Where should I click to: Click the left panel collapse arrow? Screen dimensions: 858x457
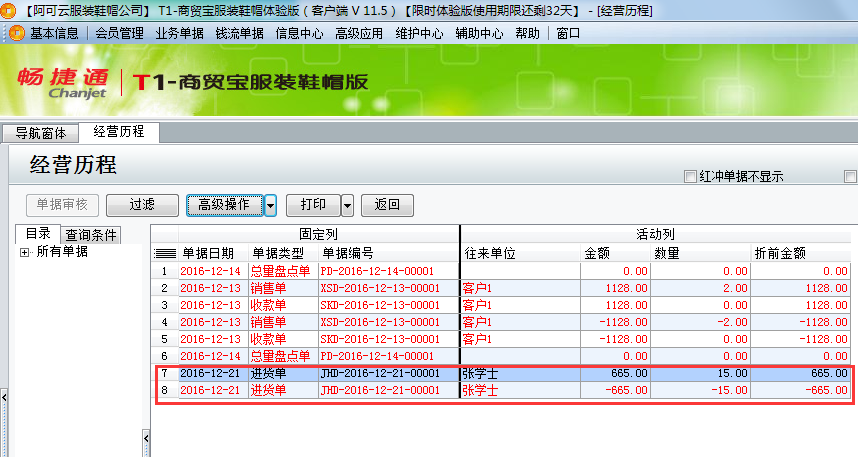coord(4,397)
